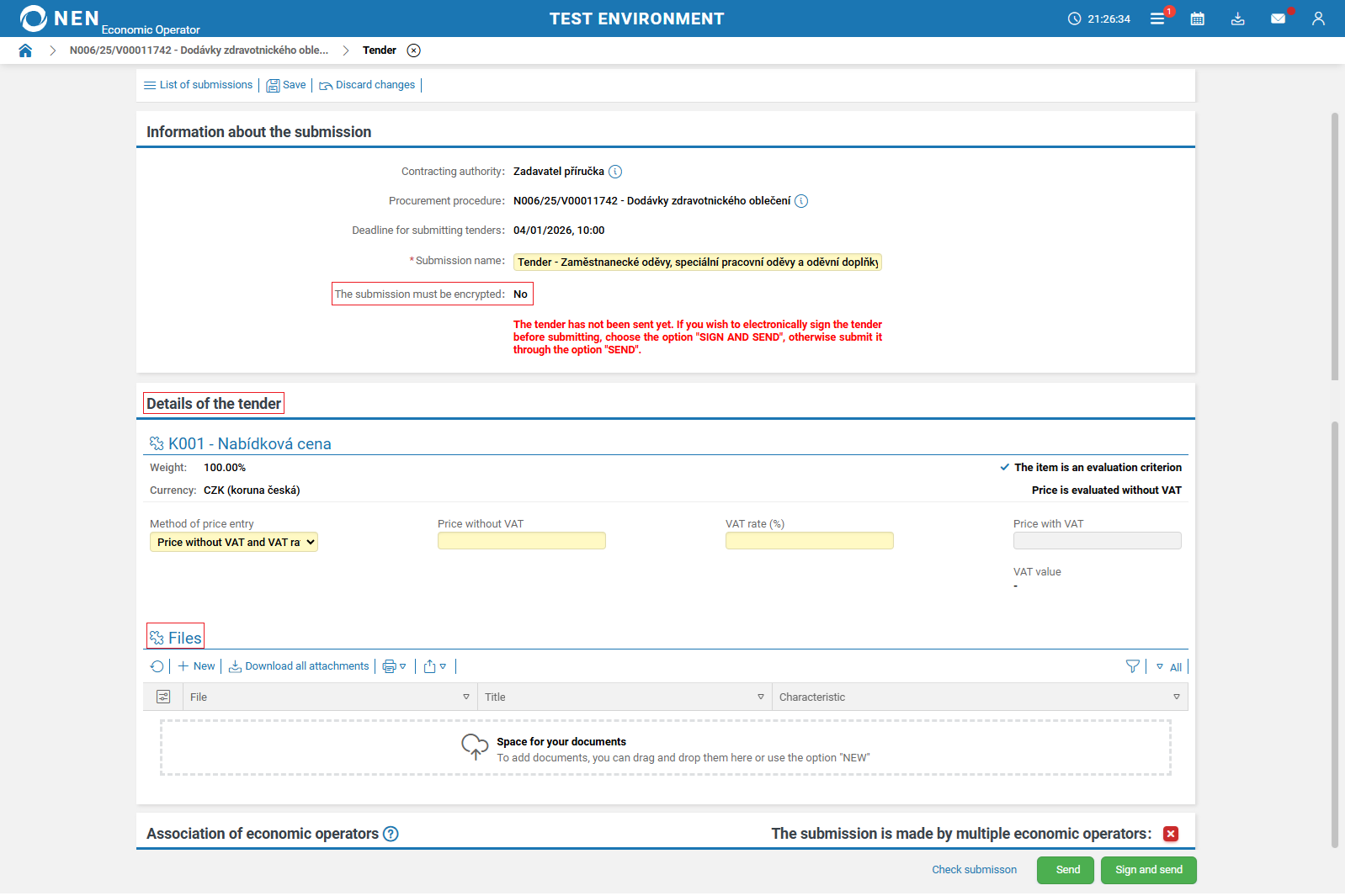Expand the print options dropdown
This screenshot has height=896, width=1345.
tap(394, 666)
